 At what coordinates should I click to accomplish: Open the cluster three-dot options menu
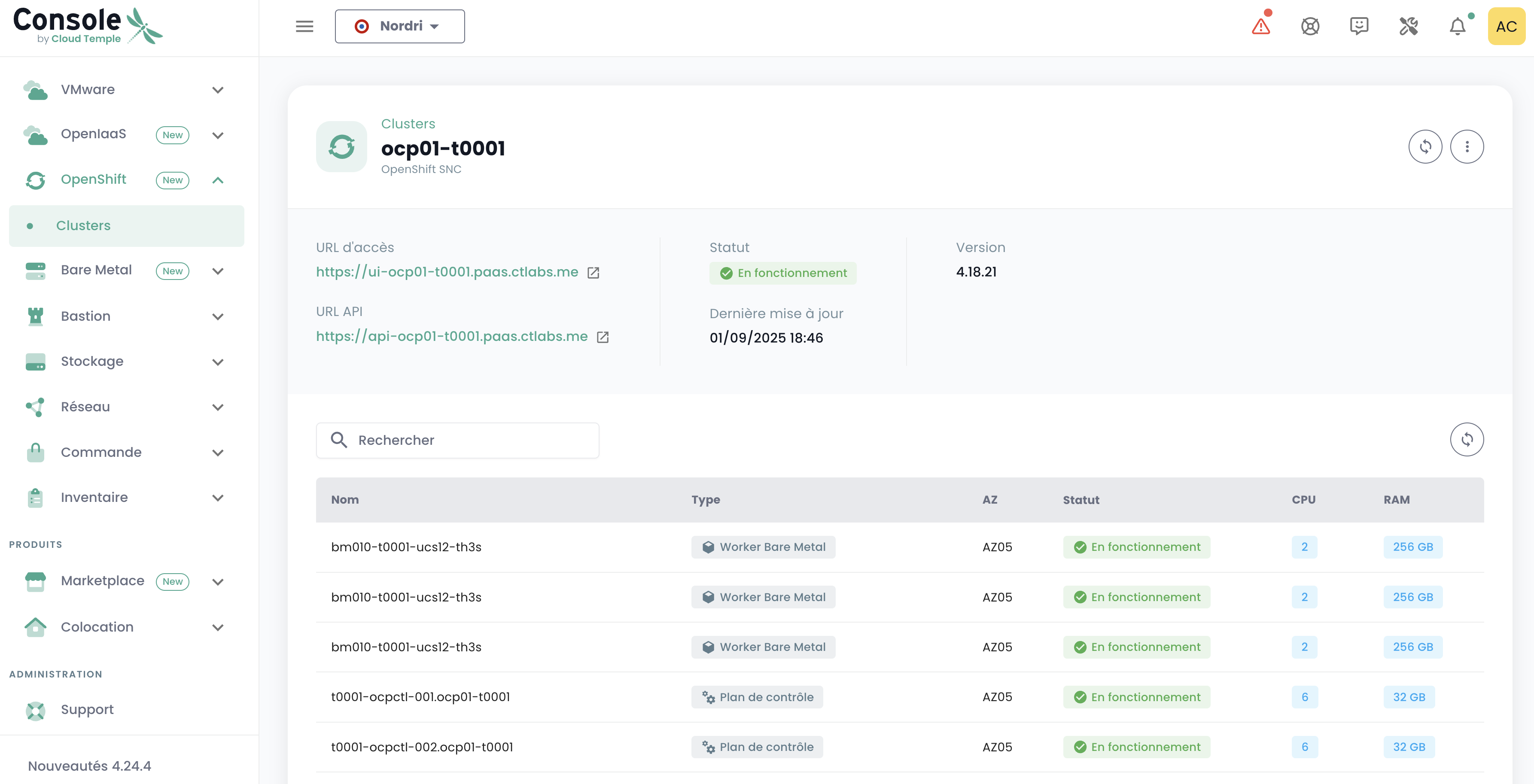1467,146
